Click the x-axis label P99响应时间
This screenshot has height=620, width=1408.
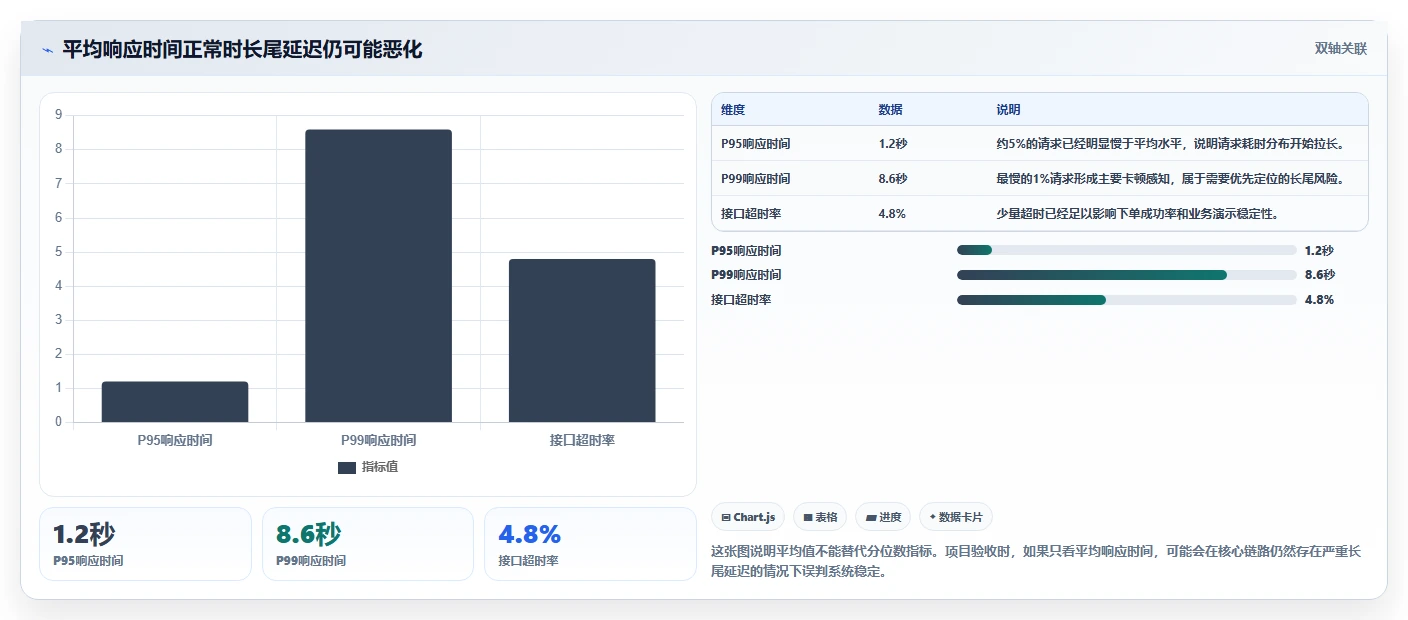click(378, 440)
